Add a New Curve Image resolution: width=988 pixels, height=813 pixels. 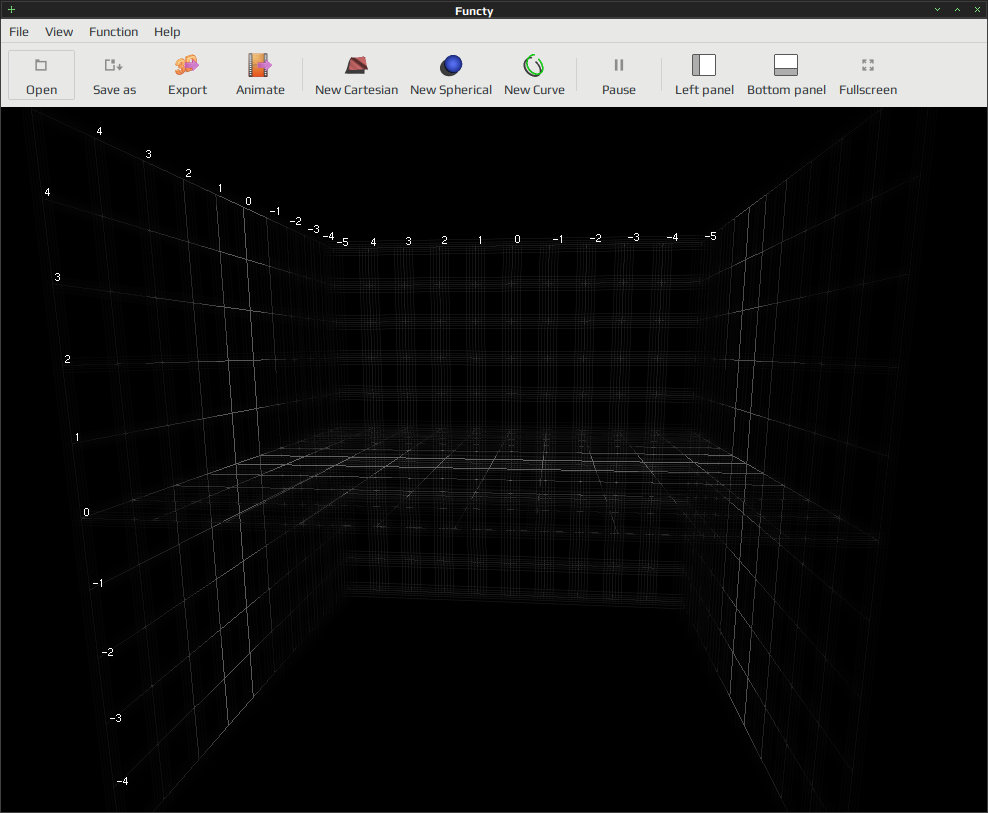pyautogui.click(x=534, y=75)
